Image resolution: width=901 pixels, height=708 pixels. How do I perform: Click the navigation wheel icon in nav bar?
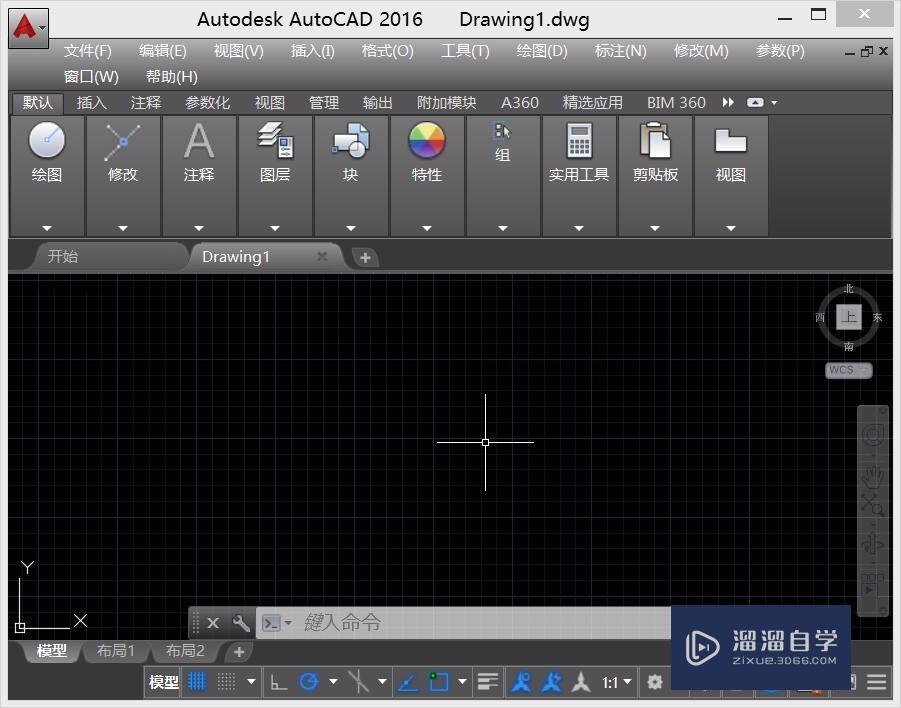tap(872, 434)
